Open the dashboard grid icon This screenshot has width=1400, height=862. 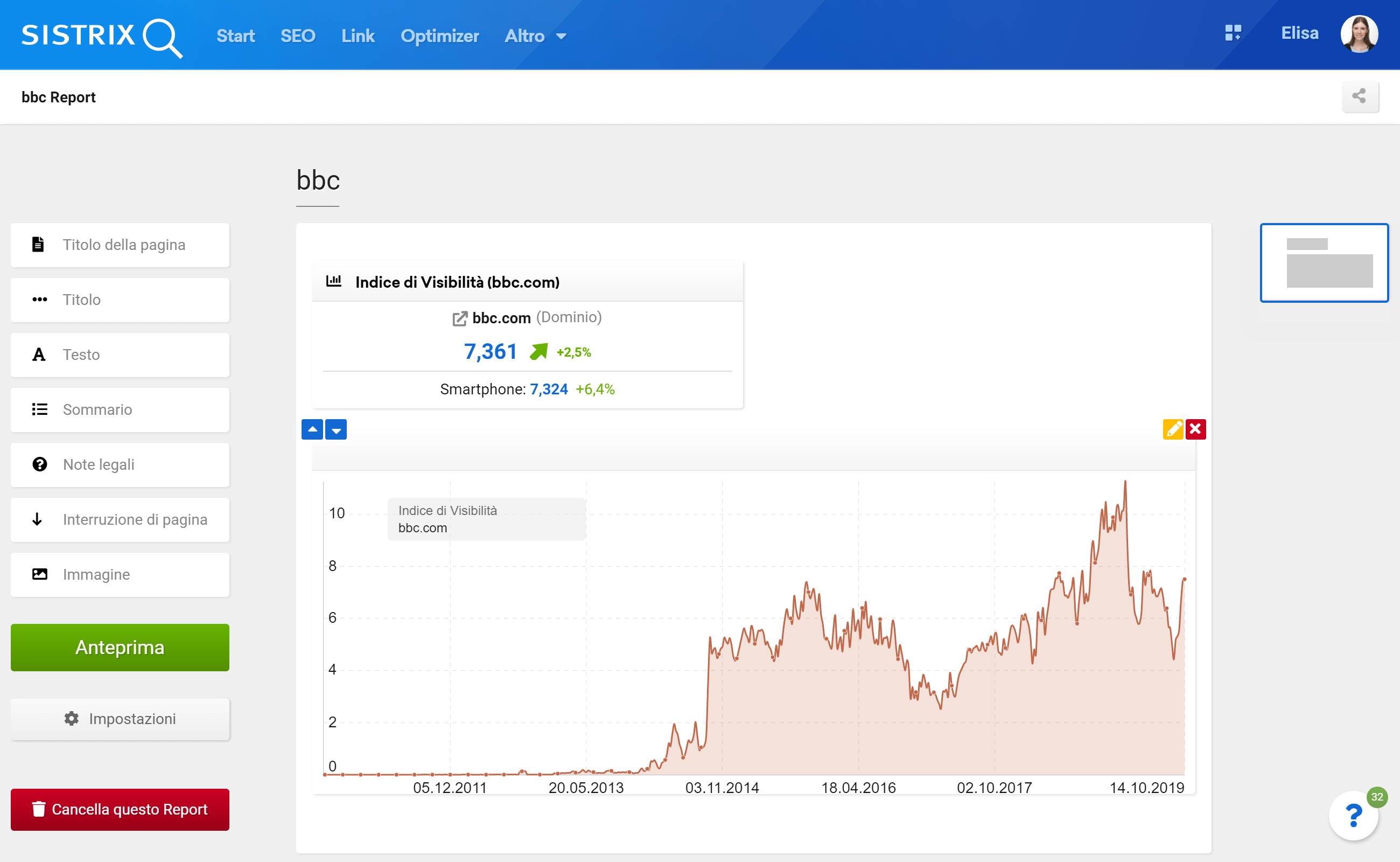(x=1233, y=33)
